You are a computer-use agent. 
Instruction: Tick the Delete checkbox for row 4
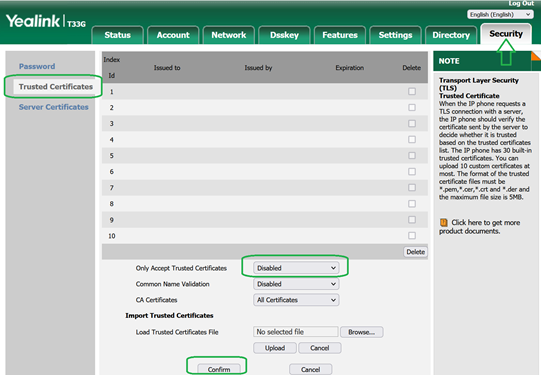point(412,139)
